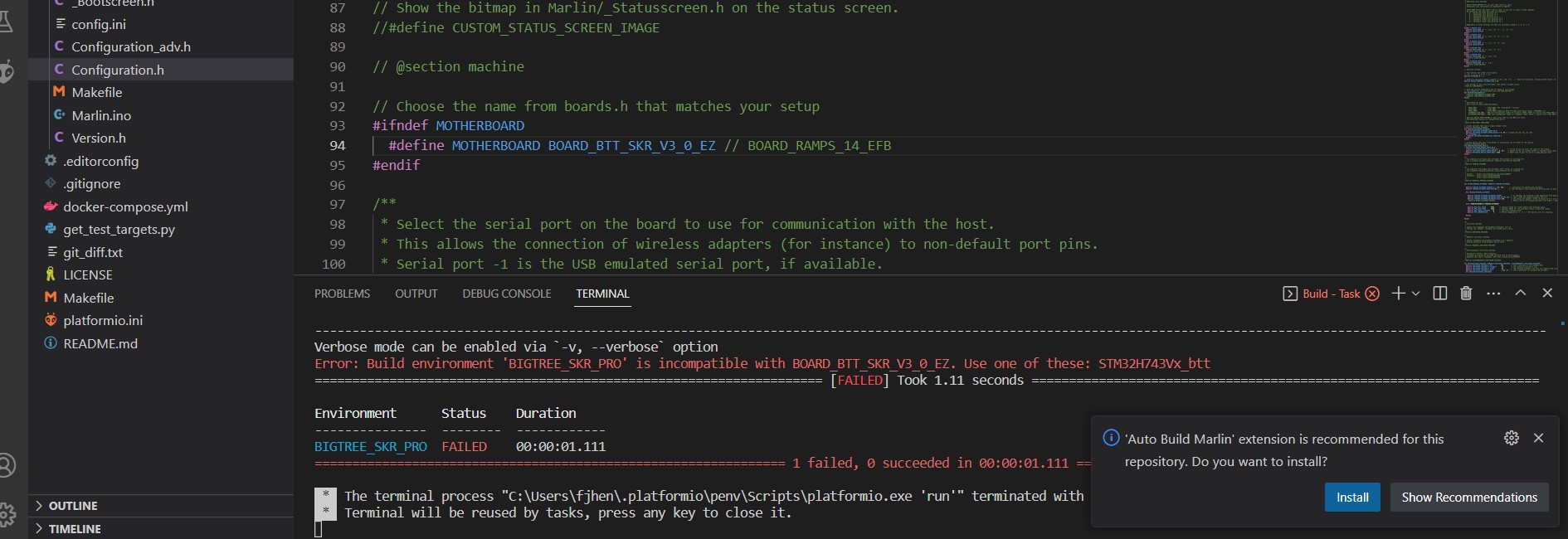Open the Testing flask icon in activity bar

pyautogui.click(x=5, y=22)
